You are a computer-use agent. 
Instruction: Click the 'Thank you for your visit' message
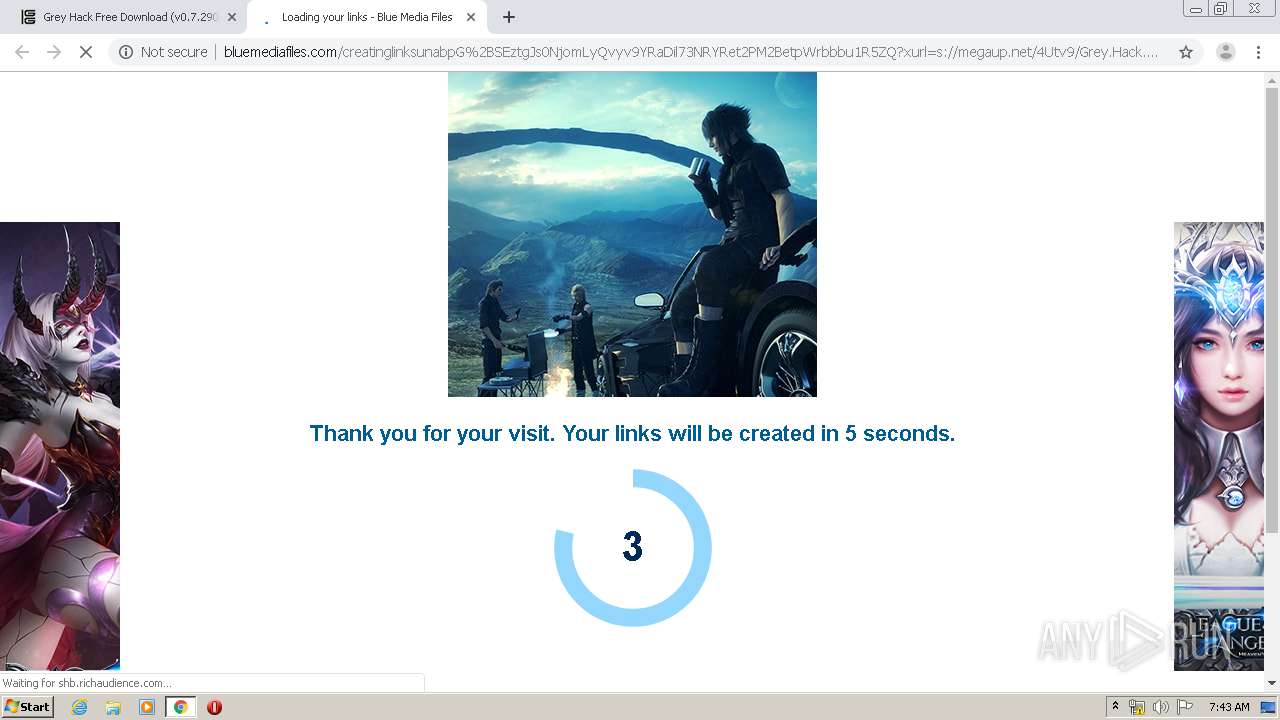point(632,433)
